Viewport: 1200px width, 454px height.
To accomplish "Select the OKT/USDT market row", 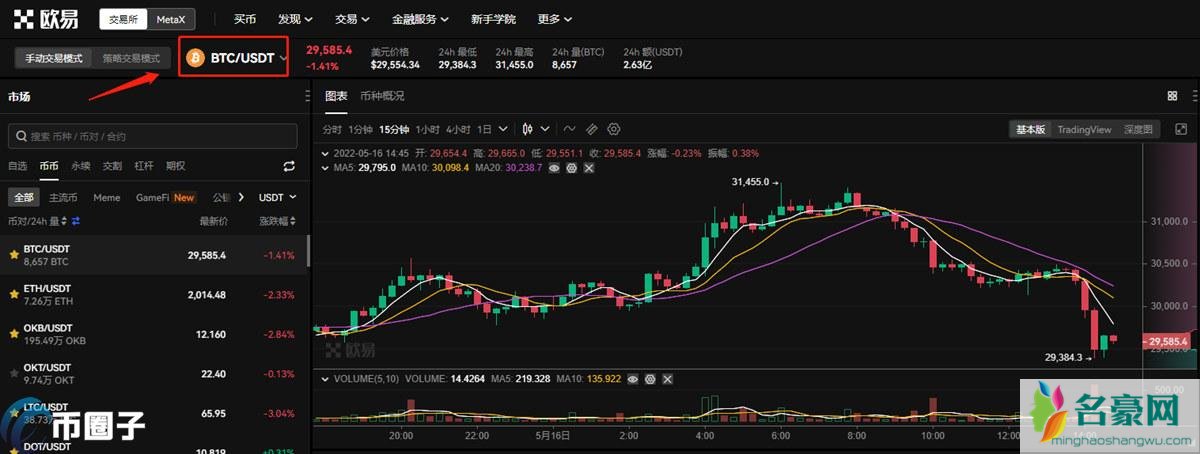I will [152, 374].
